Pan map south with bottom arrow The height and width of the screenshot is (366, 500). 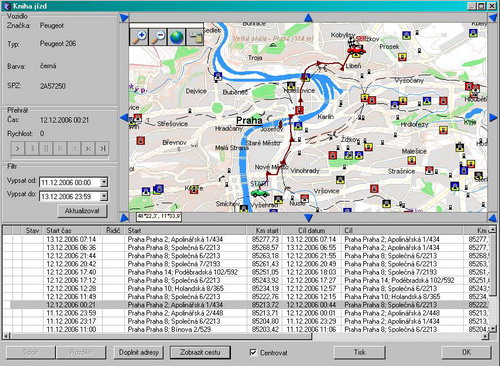click(308, 218)
